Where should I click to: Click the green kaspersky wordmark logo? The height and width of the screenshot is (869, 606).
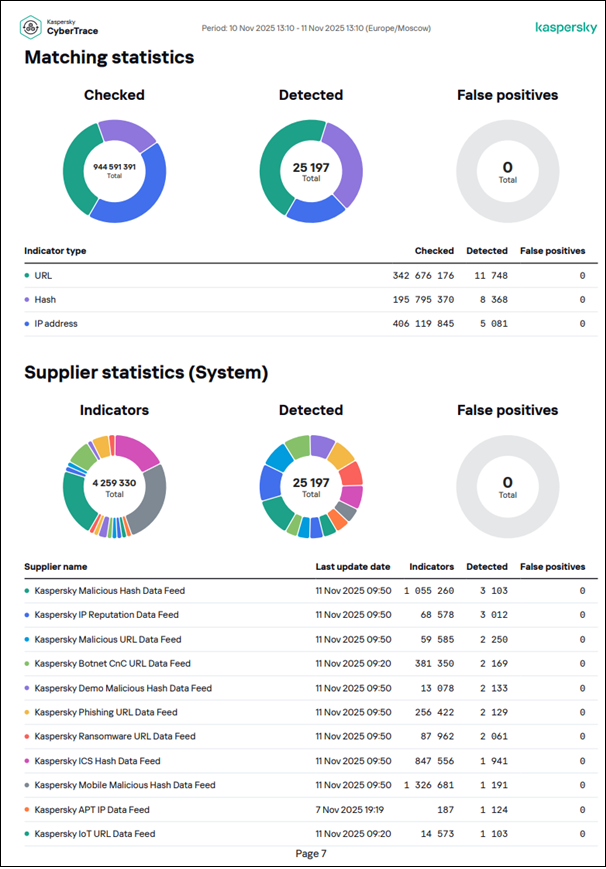click(x=566, y=28)
